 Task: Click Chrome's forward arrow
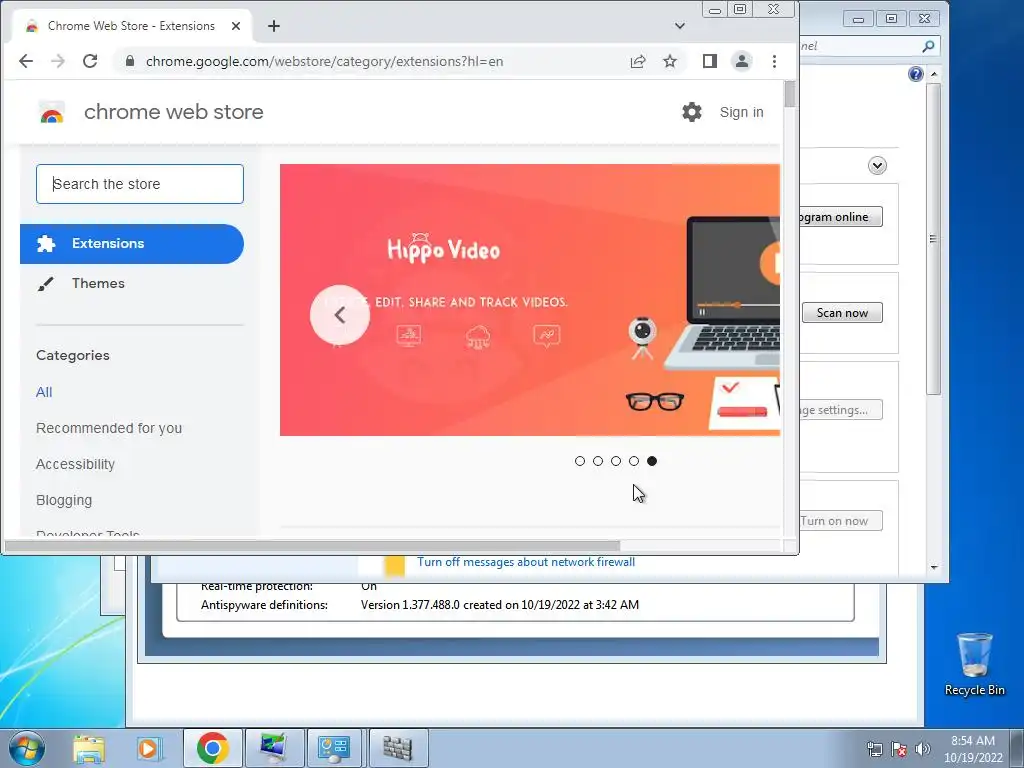pos(58,61)
